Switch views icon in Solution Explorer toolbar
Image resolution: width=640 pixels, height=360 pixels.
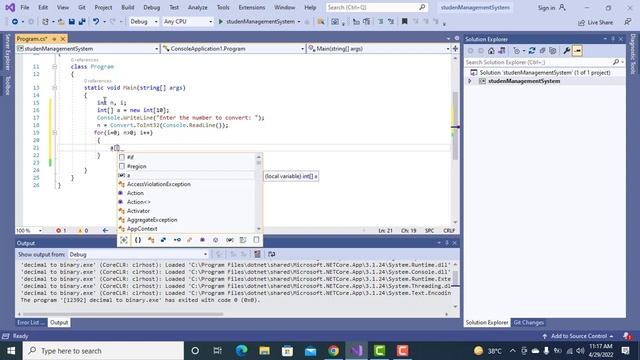502,51
